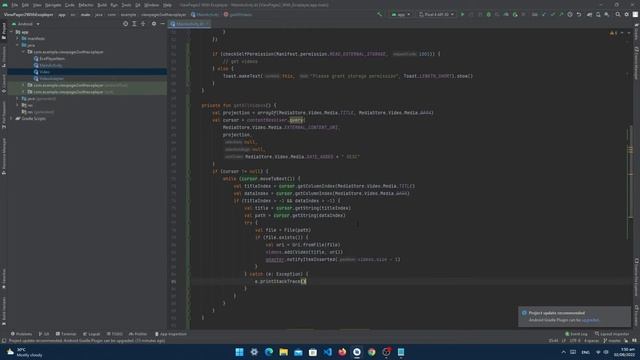This screenshot has width=640, height=360.
Task: Click the app breadcrumb in navigation bar
Action: point(62,15)
